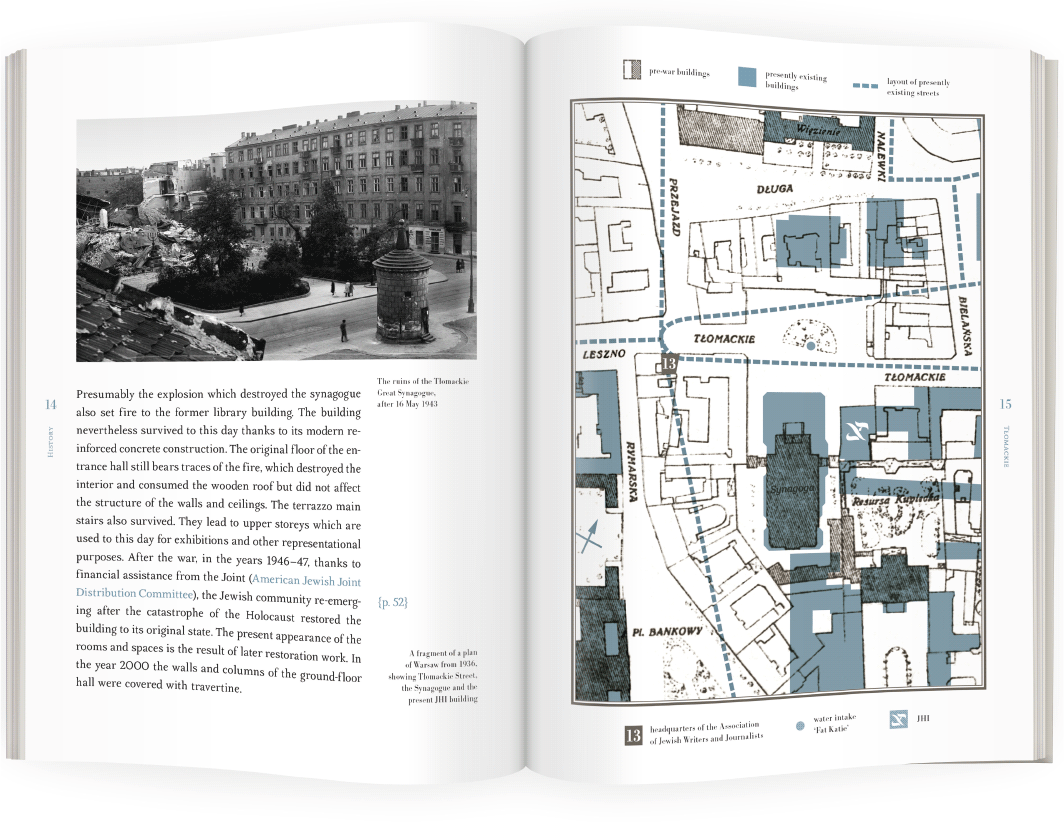Screen dimensions: 1064x822
Task: Click the water intake dot in Tłomackie square
Action: [811, 346]
